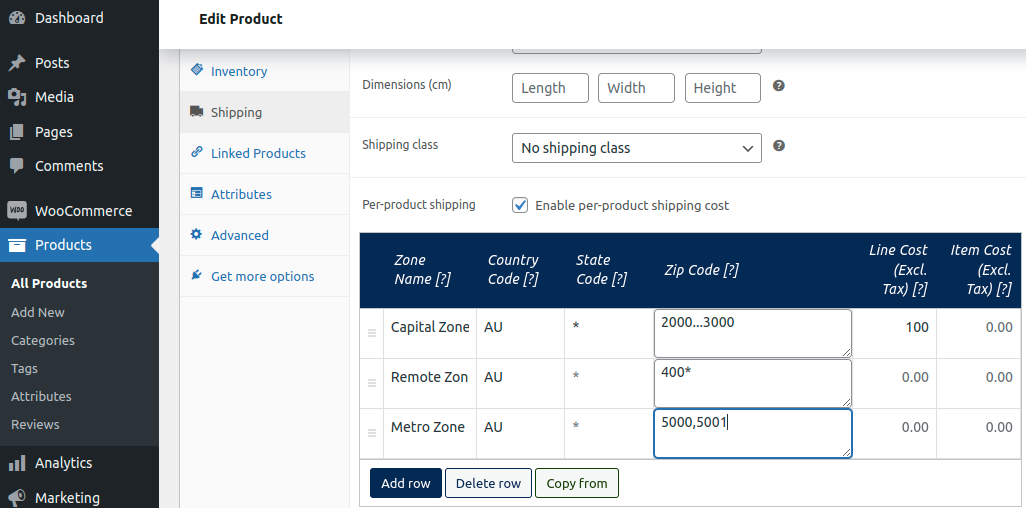Image resolution: width=1026 pixels, height=508 pixels.
Task: Click the help icon beside Dimensions
Action: 779,86
